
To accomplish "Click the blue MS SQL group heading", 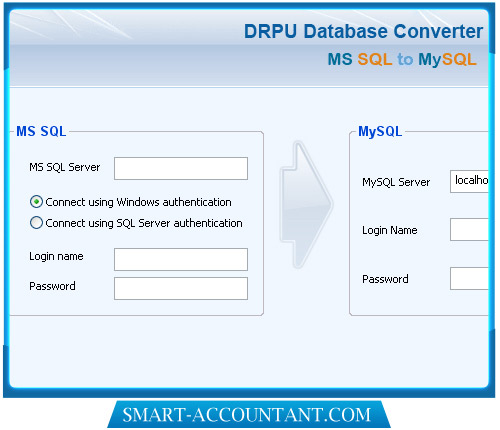I will pos(41,131).
